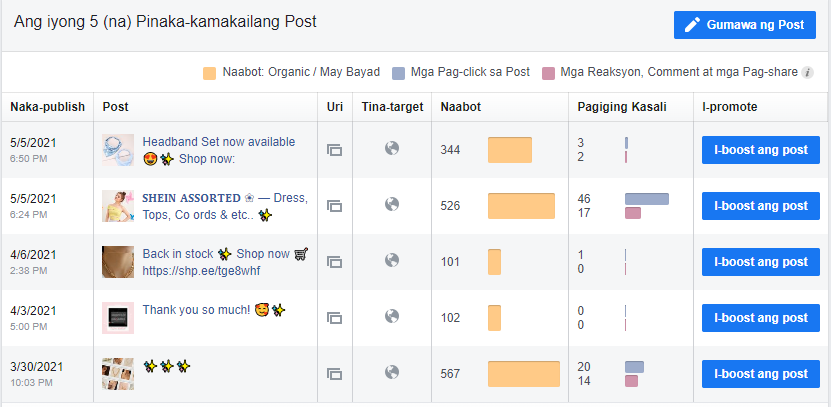Open the Thank you so much thumbnail

pos(118,318)
